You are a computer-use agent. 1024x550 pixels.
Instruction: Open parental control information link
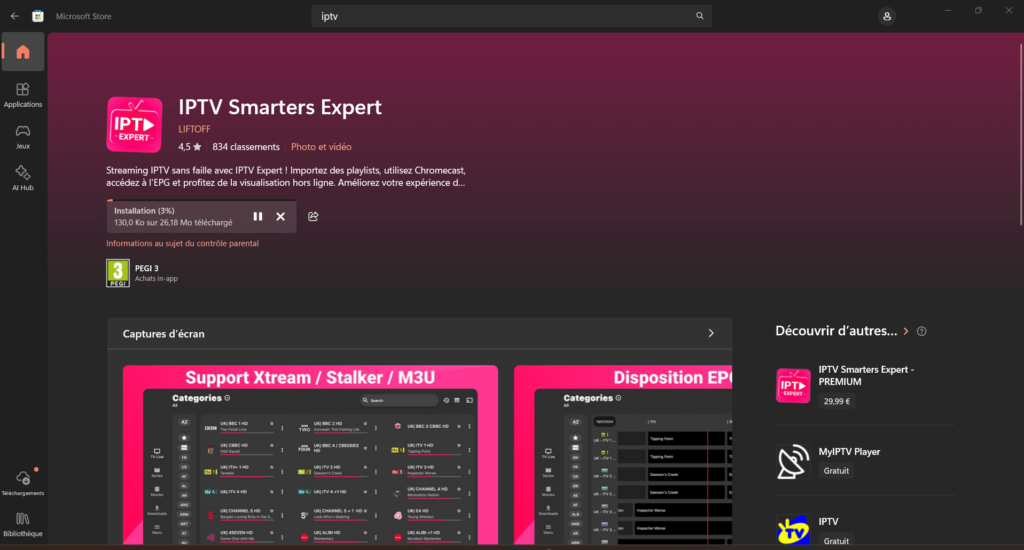pos(182,243)
